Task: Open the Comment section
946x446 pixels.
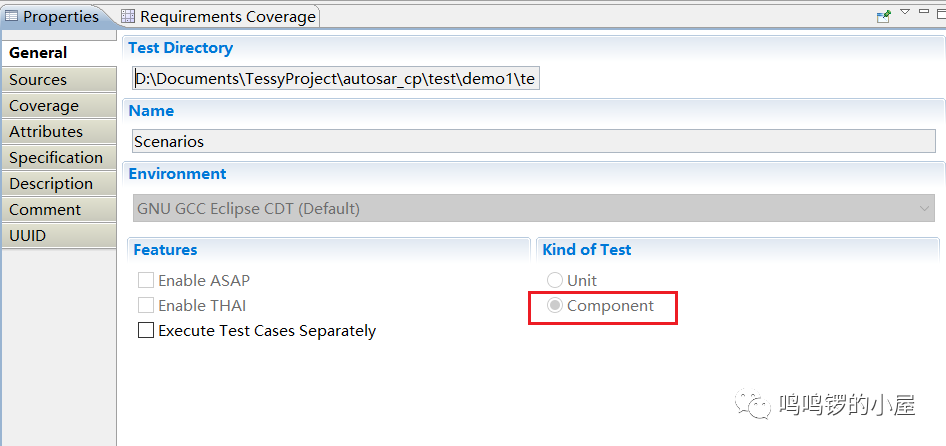Action: point(45,210)
